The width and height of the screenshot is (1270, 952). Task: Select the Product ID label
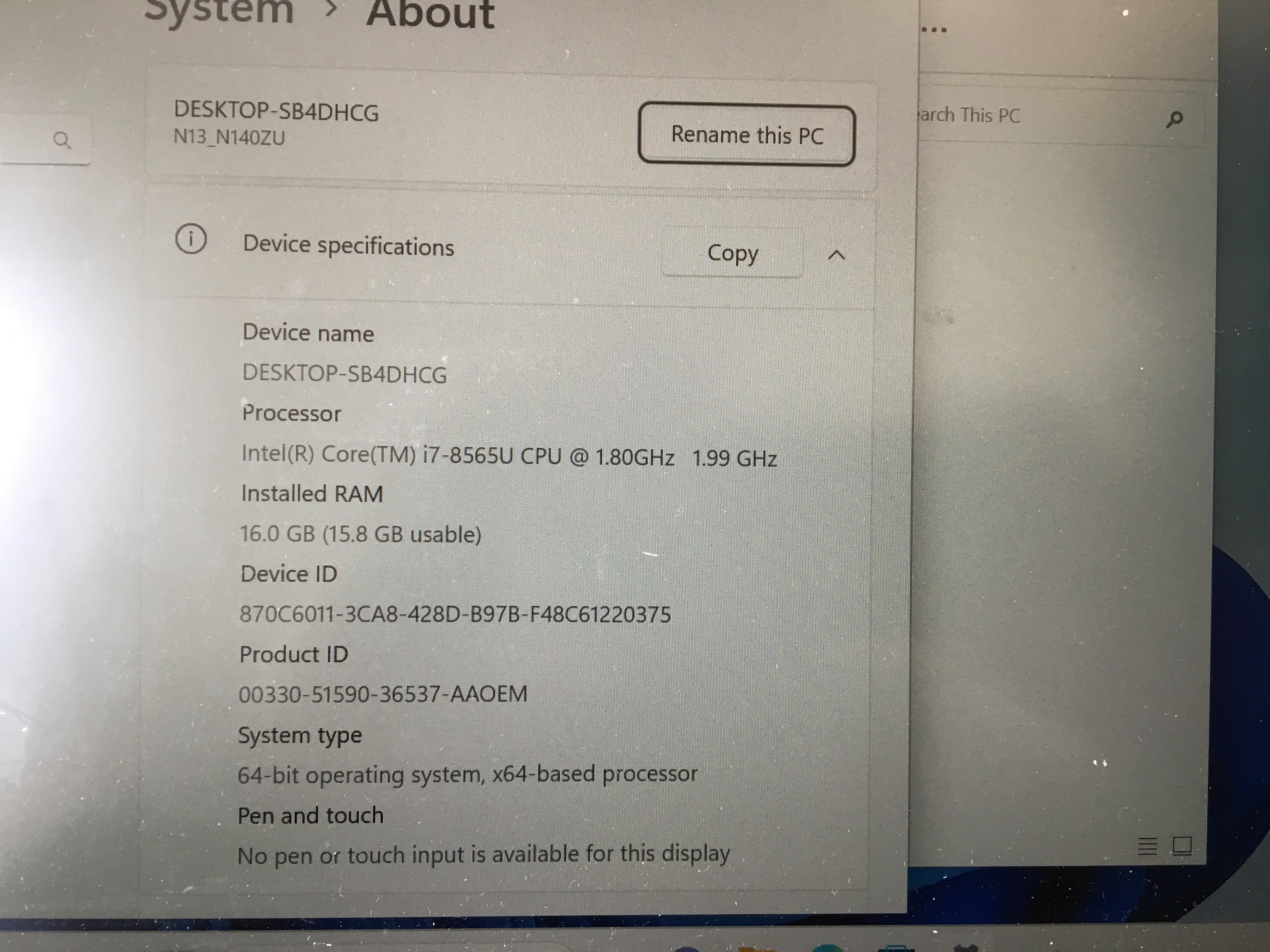point(294,654)
